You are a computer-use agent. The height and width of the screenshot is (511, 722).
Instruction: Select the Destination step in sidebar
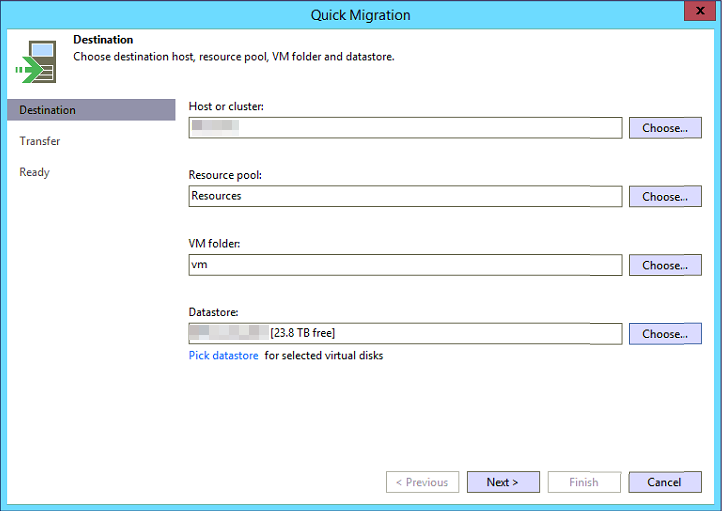(x=90, y=110)
